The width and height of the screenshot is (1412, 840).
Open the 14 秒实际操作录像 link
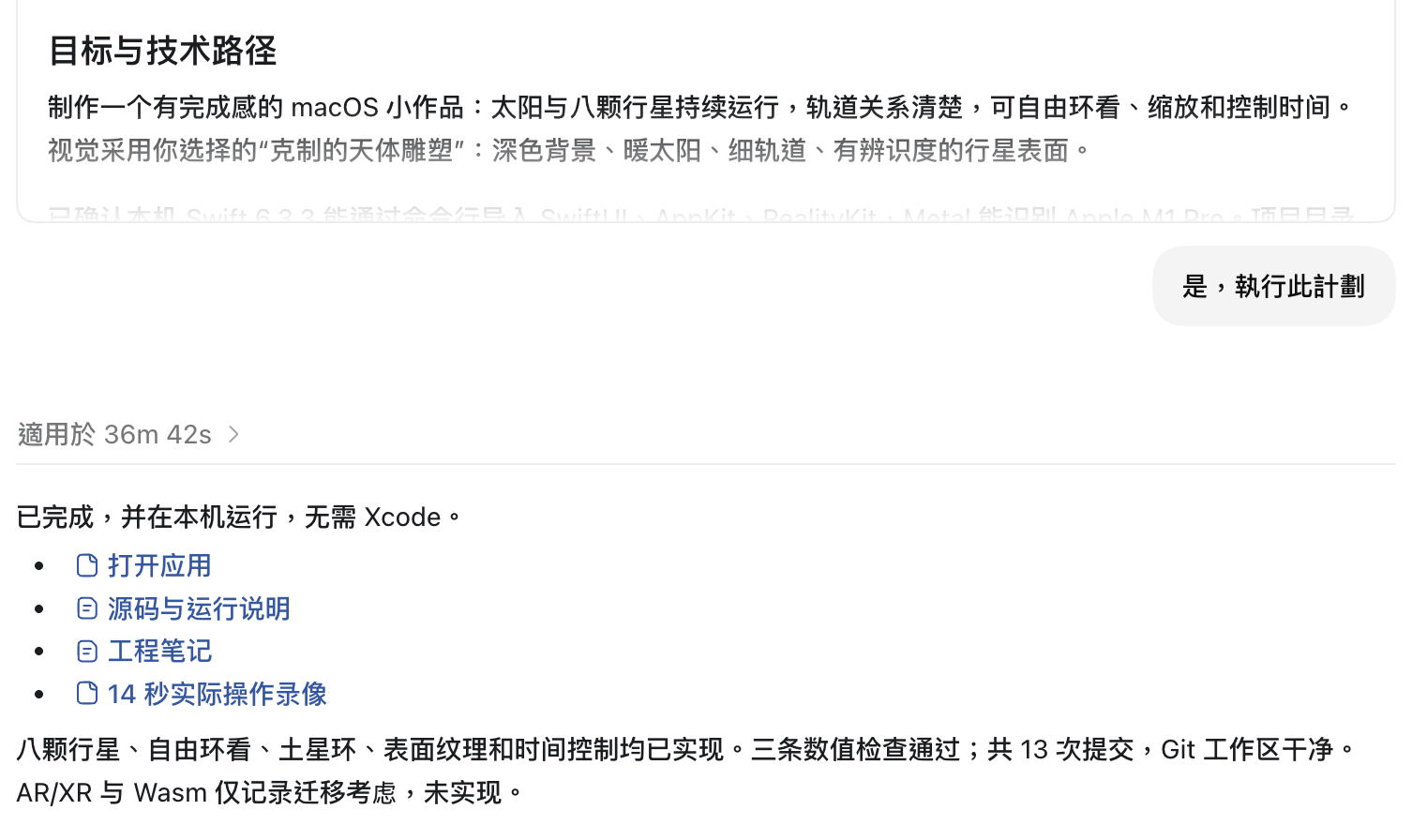(217, 694)
